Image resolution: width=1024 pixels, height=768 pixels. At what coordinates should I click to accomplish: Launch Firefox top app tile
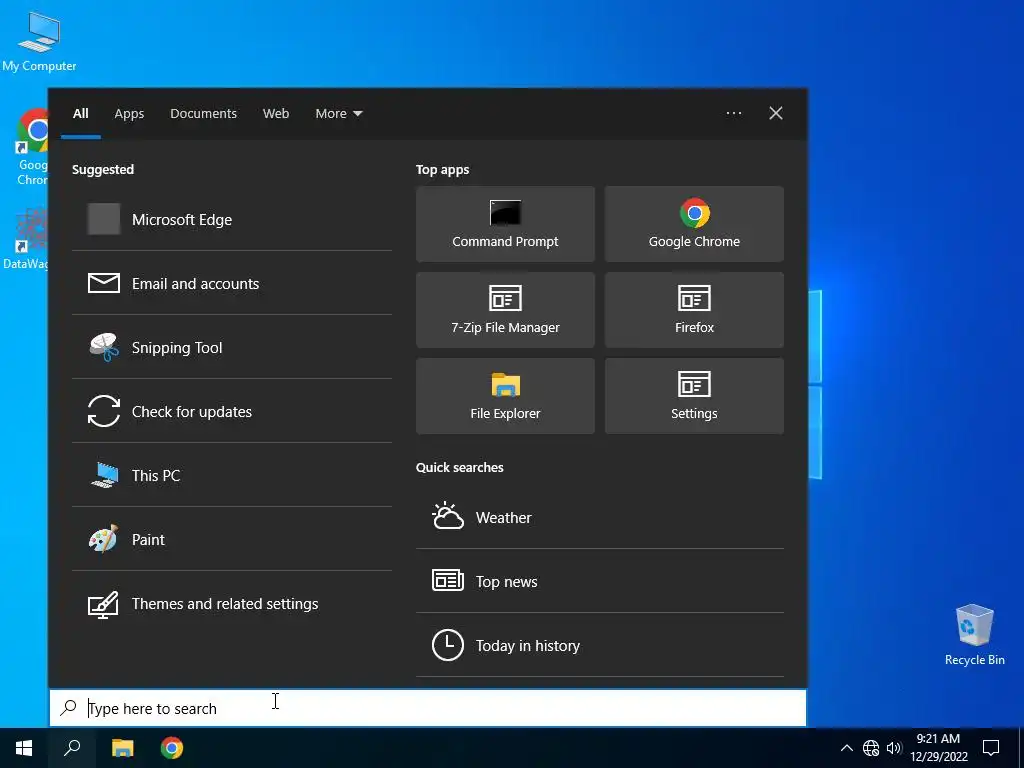click(x=694, y=310)
